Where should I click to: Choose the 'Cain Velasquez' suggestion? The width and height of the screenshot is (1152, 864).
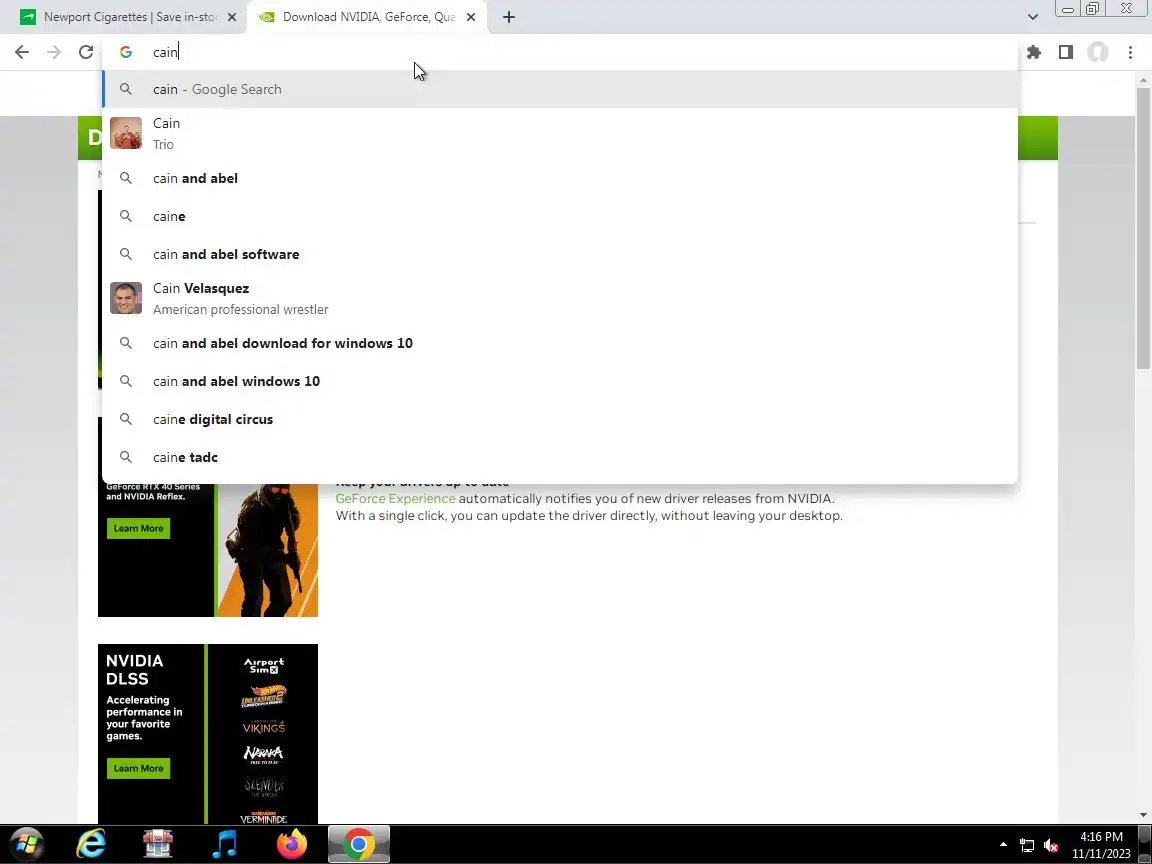tap(560, 298)
